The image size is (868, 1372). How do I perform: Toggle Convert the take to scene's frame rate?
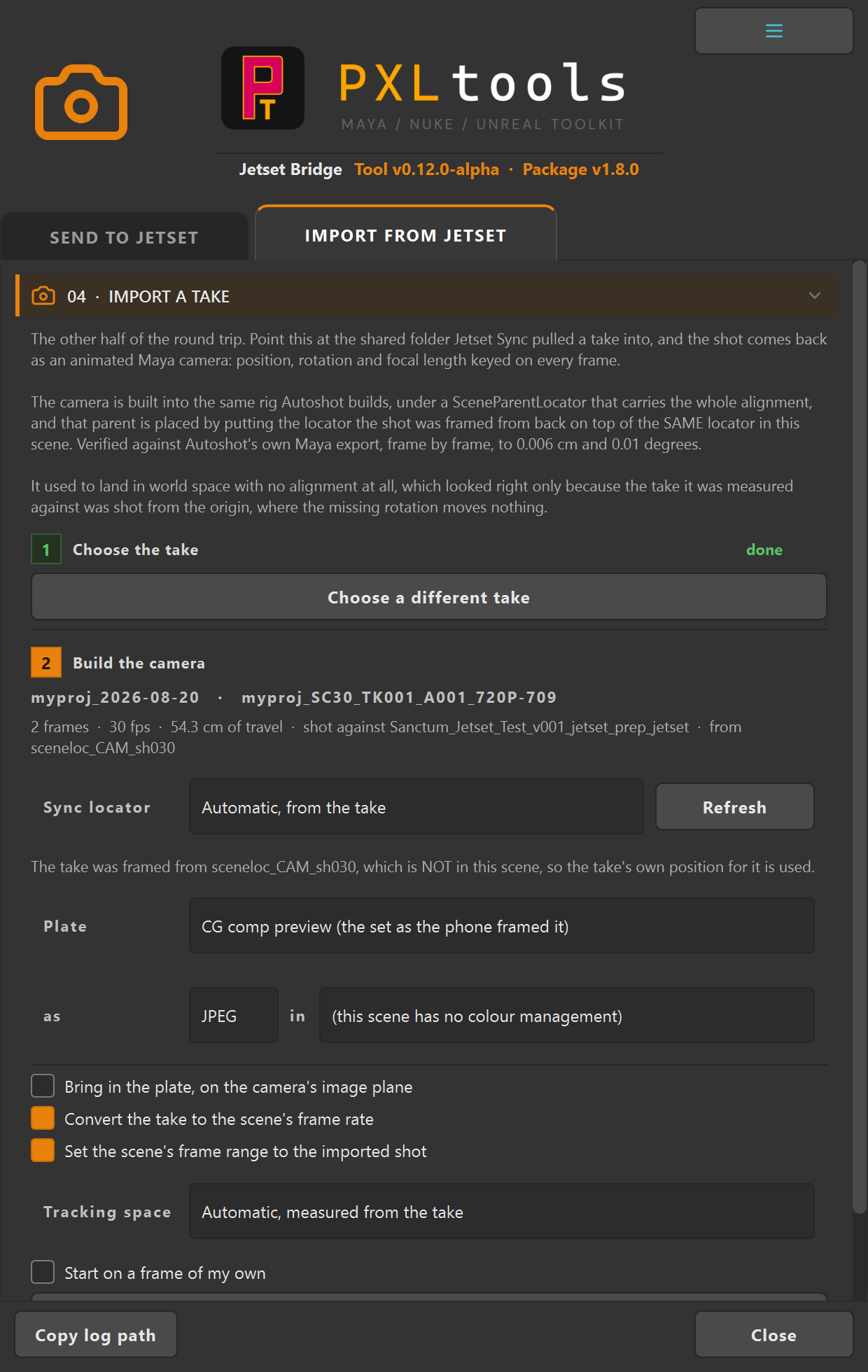[43, 1118]
